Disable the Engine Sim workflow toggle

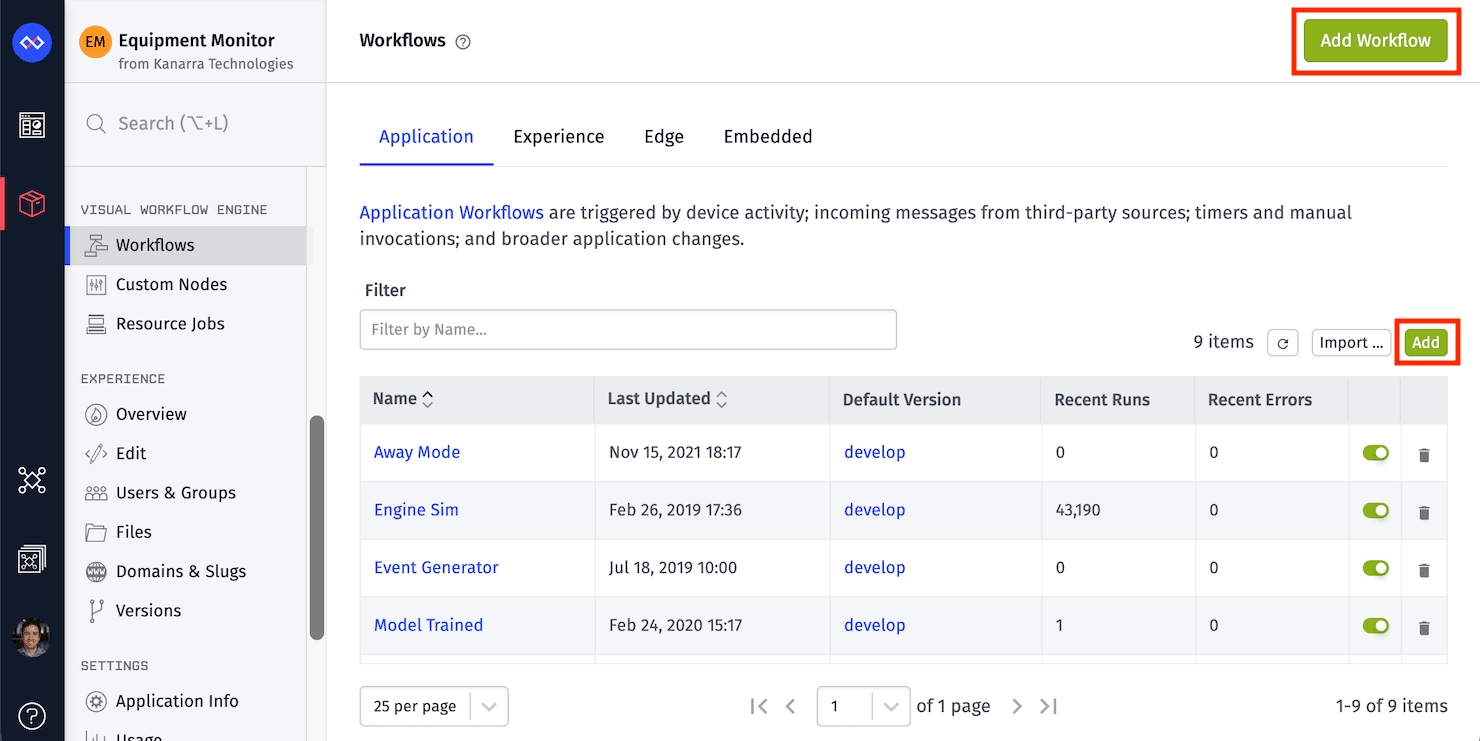[1375, 510]
